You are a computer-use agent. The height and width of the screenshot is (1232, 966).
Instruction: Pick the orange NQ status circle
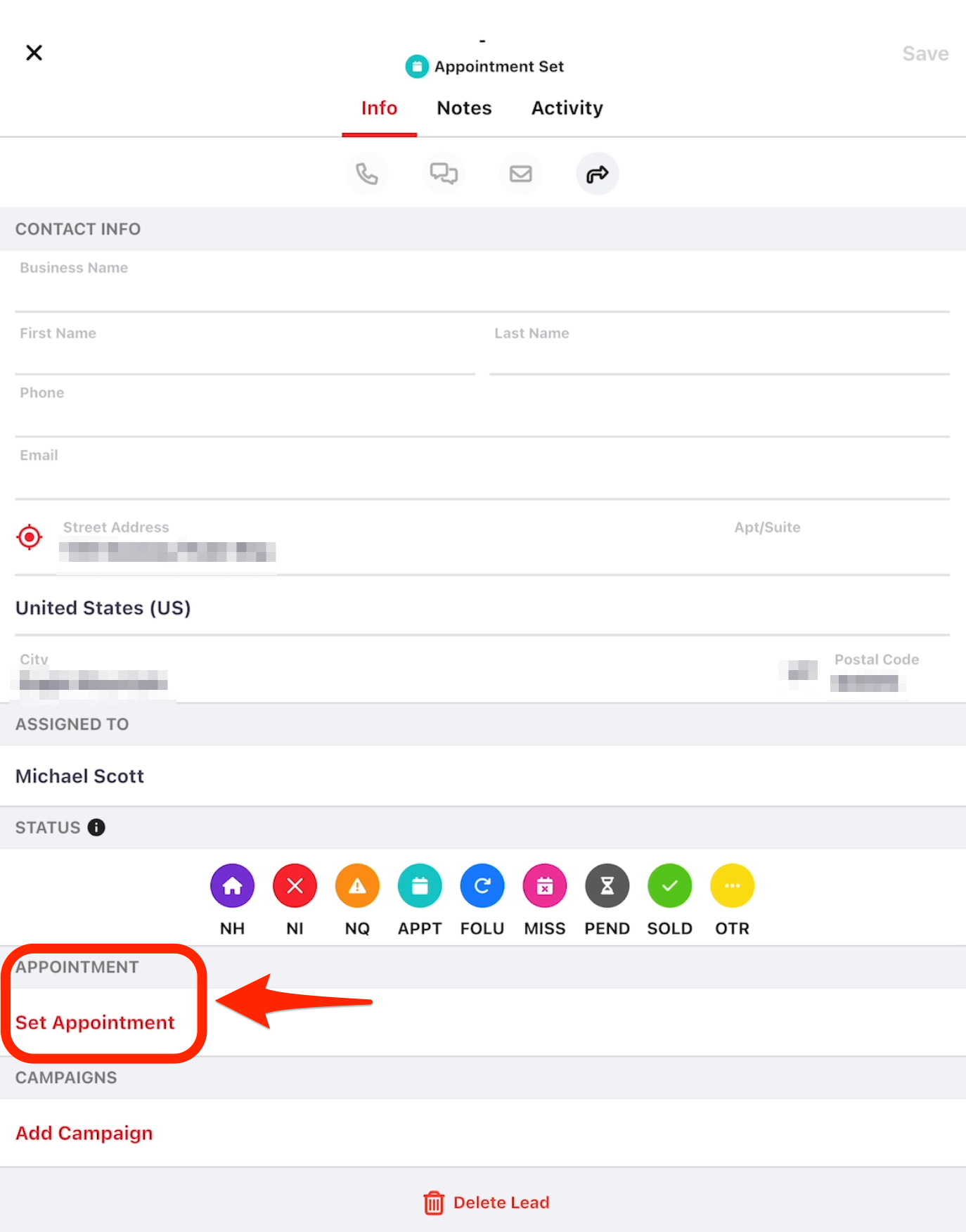357,886
